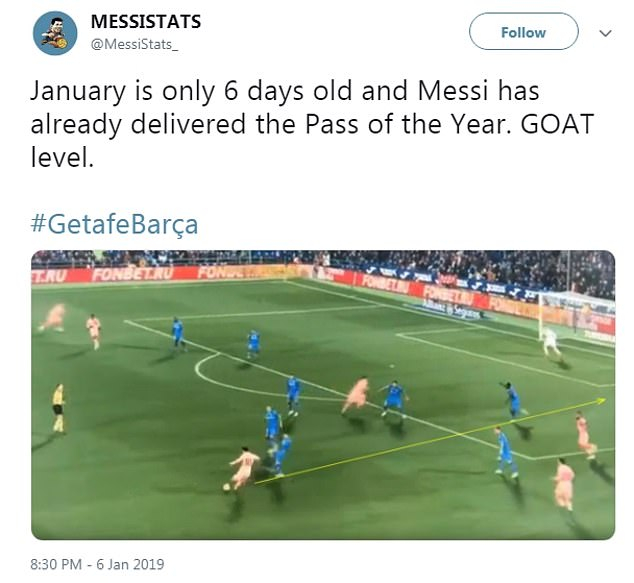Click the MessiStats cartoon profile avatar
634x583 pixels.
point(55,33)
